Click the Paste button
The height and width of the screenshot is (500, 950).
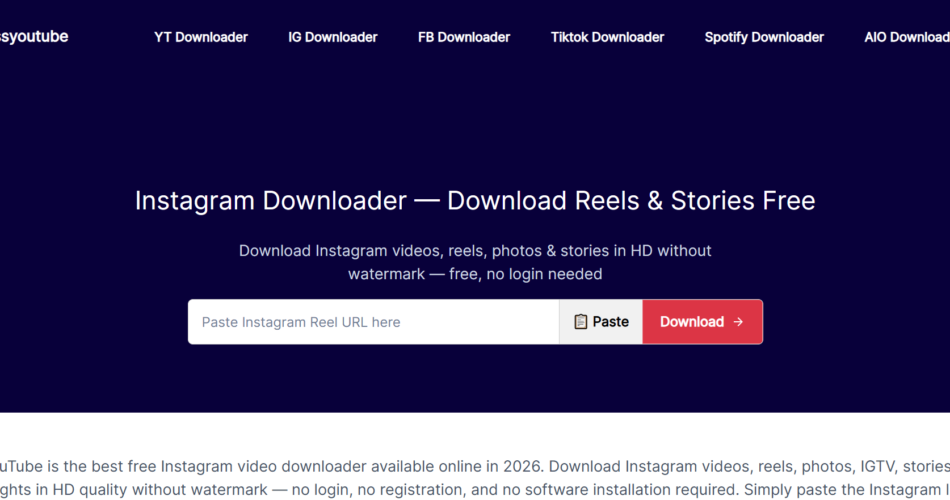point(600,322)
